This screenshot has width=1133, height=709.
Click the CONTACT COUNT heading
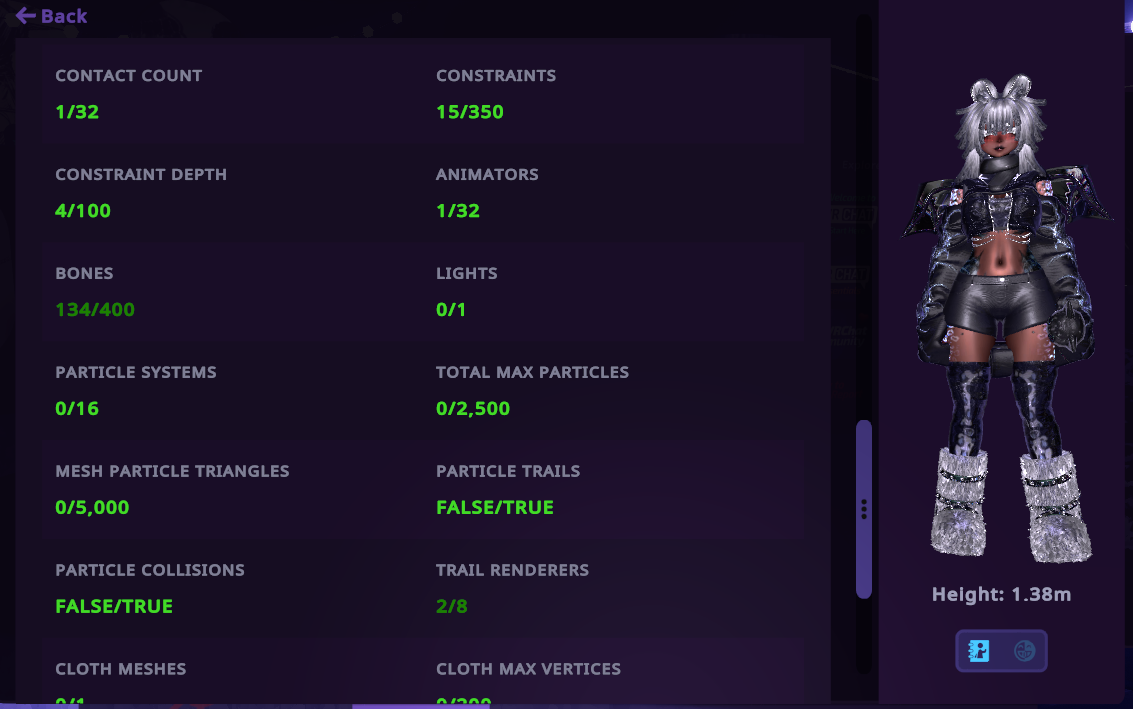pos(129,76)
